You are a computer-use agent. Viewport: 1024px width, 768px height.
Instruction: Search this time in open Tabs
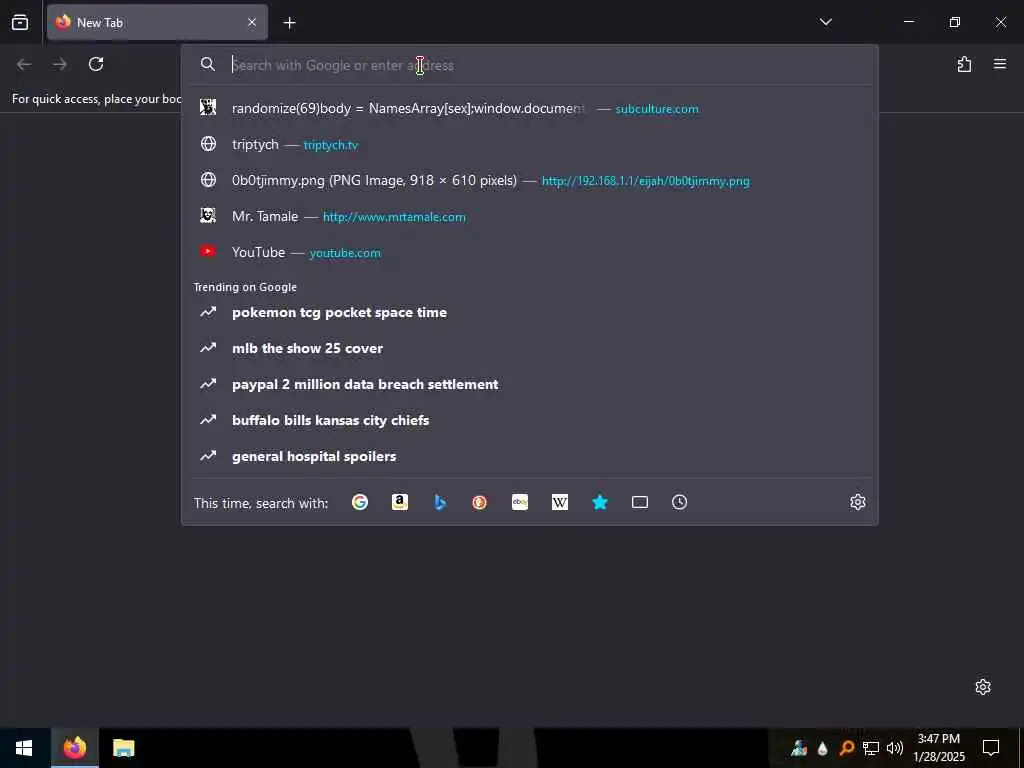pyautogui.click(x=640, y=502)
